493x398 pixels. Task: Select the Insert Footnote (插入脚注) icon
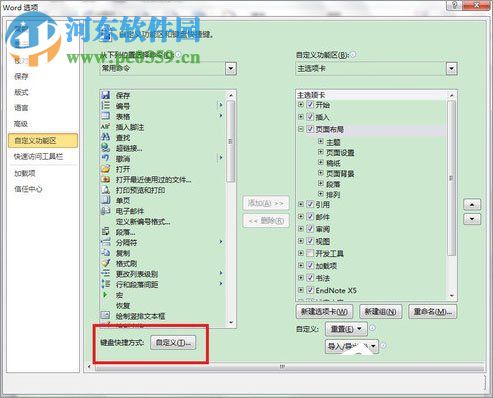[x=105, y=127]
